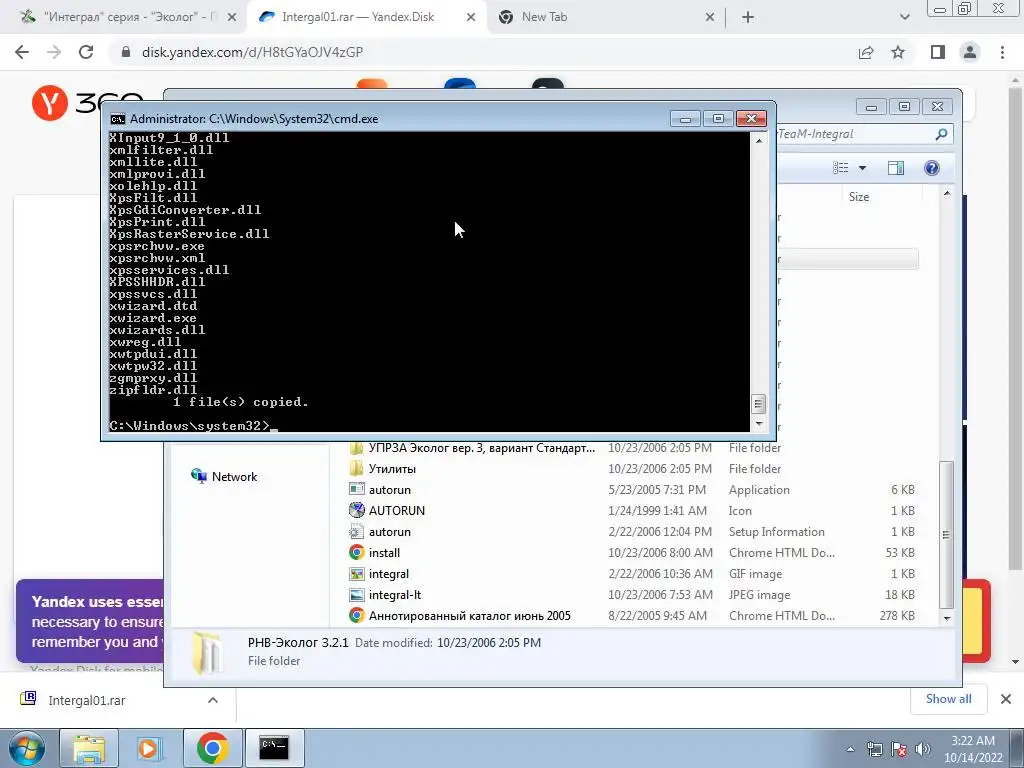Image resolution: width=1024 pixels, height=768 pixels.
Task: Click the cmd window scroll up arrow
Action: click(x=759, y=140)
